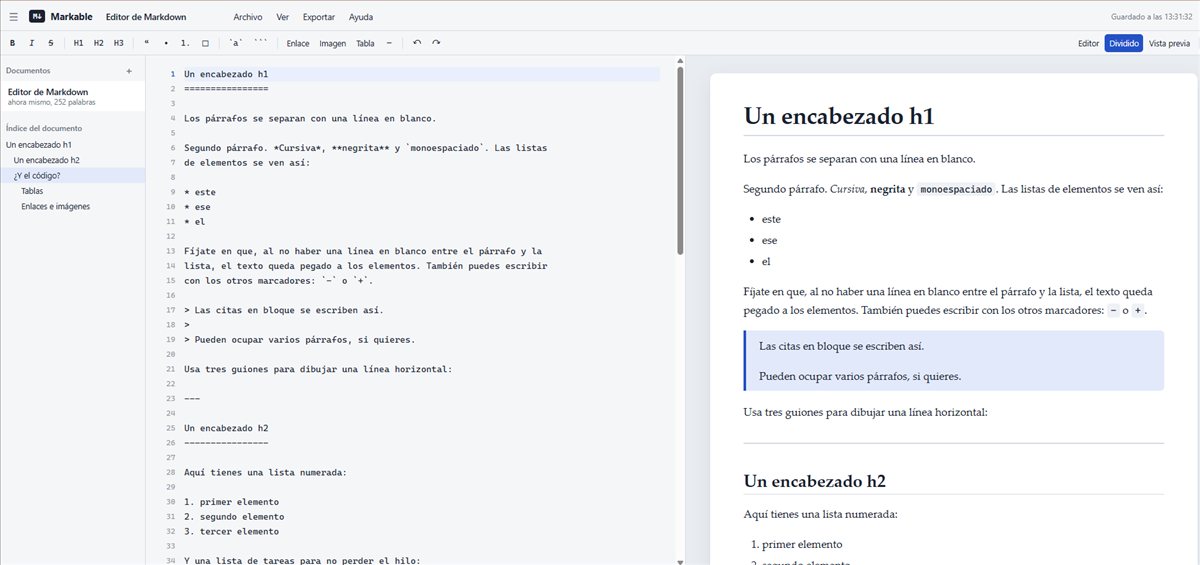The width and height of the screenshot is (1200, 565).
Task: Open the Ver menu
Action: coord(283,17)
